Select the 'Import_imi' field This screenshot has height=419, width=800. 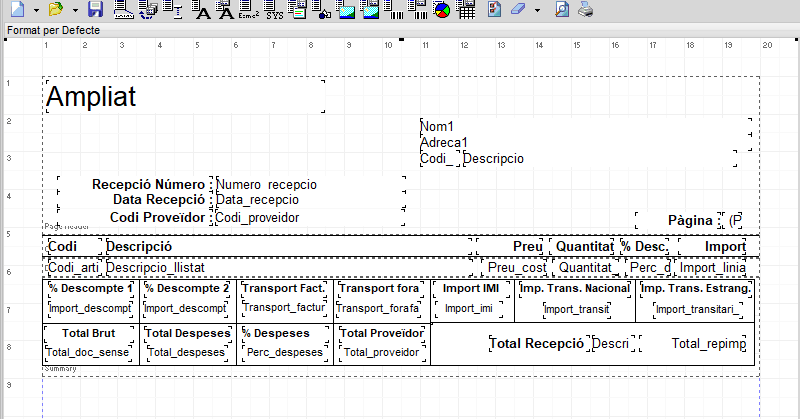469,308
